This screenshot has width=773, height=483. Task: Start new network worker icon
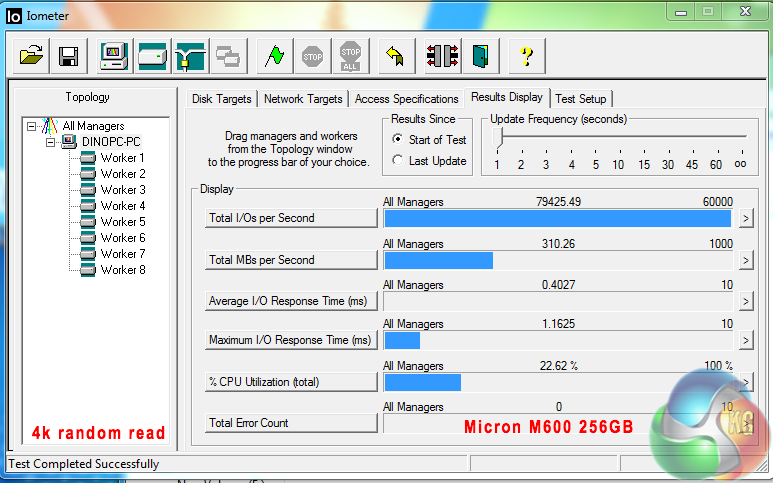click(x=191, y=56)
